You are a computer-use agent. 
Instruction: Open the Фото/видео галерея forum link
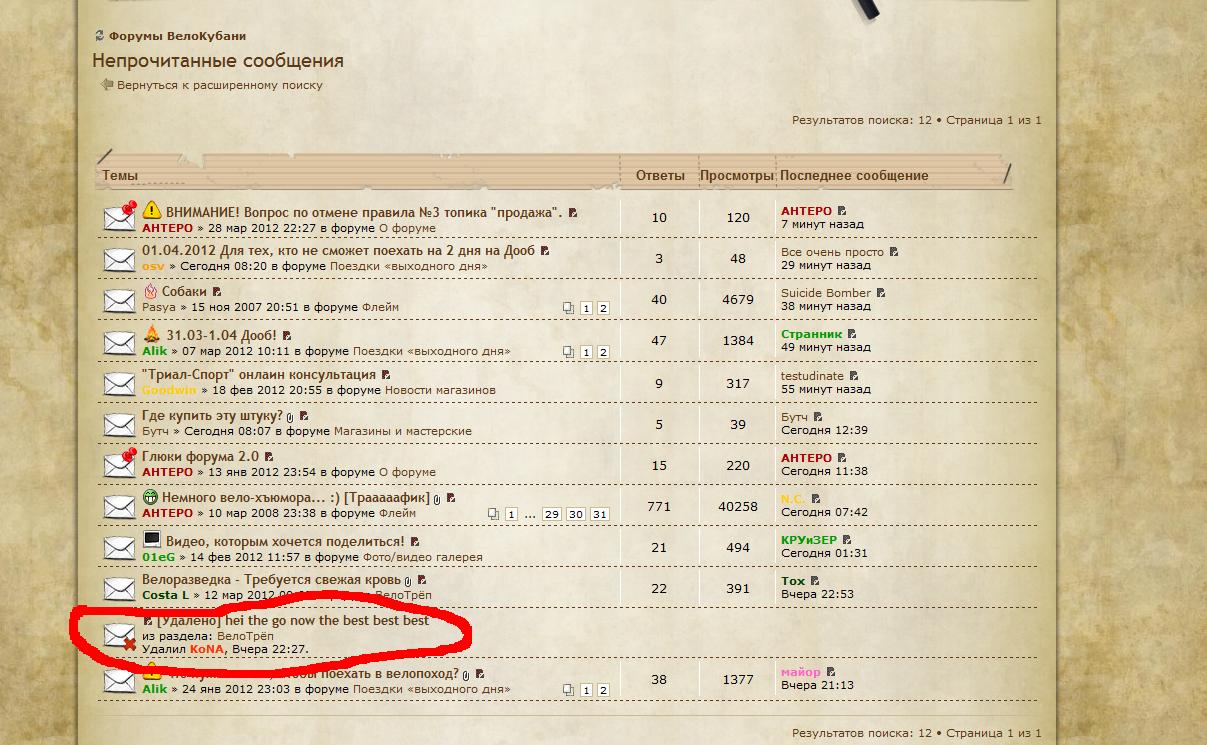tap(422, 557)
